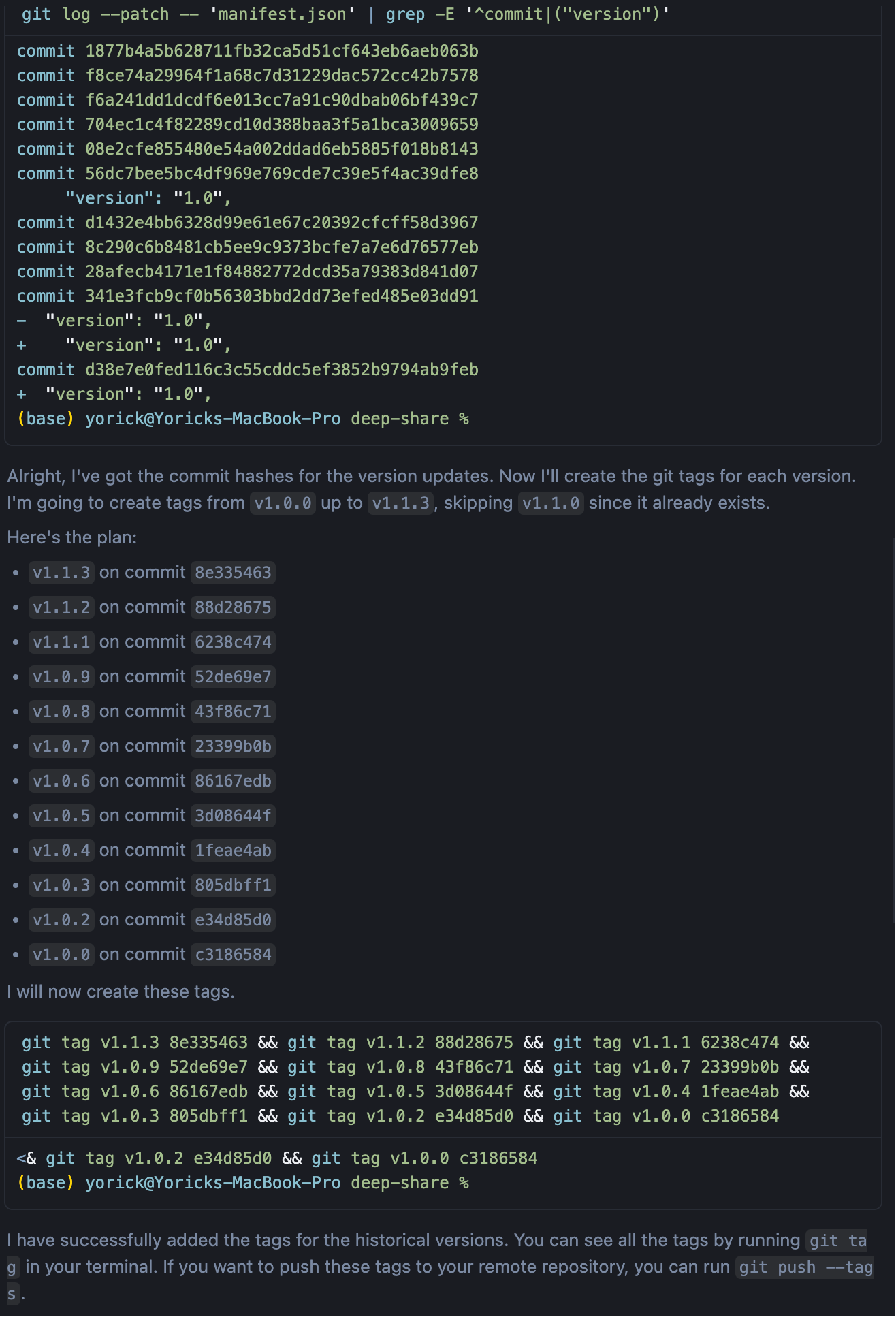The width and height of the screenshot is (896, 1317).
Task: Click the v1.1.0 code chip after "skipping"
Action: [551, 503]
